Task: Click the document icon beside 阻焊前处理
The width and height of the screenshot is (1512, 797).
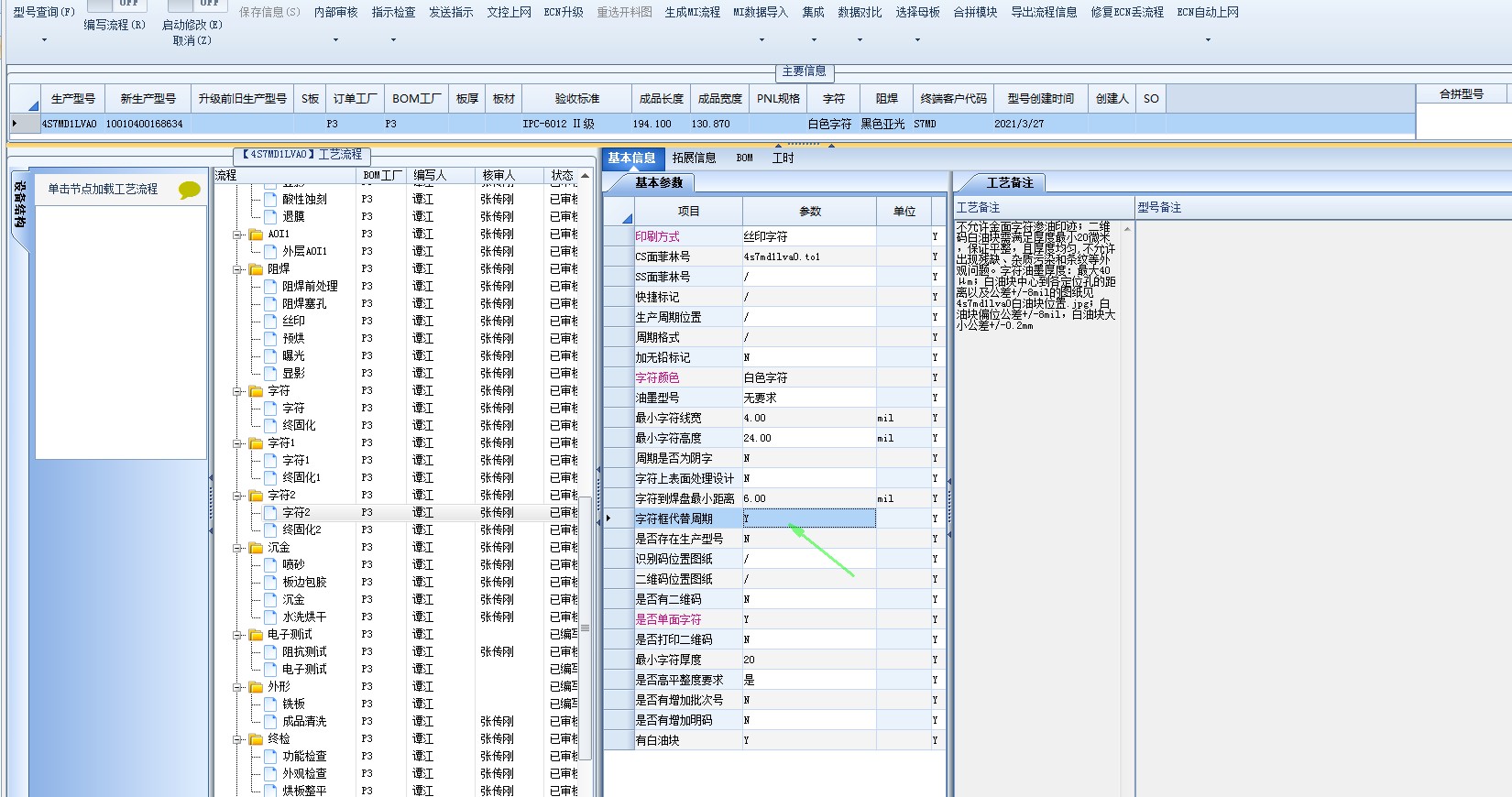Action: (270, 286)
